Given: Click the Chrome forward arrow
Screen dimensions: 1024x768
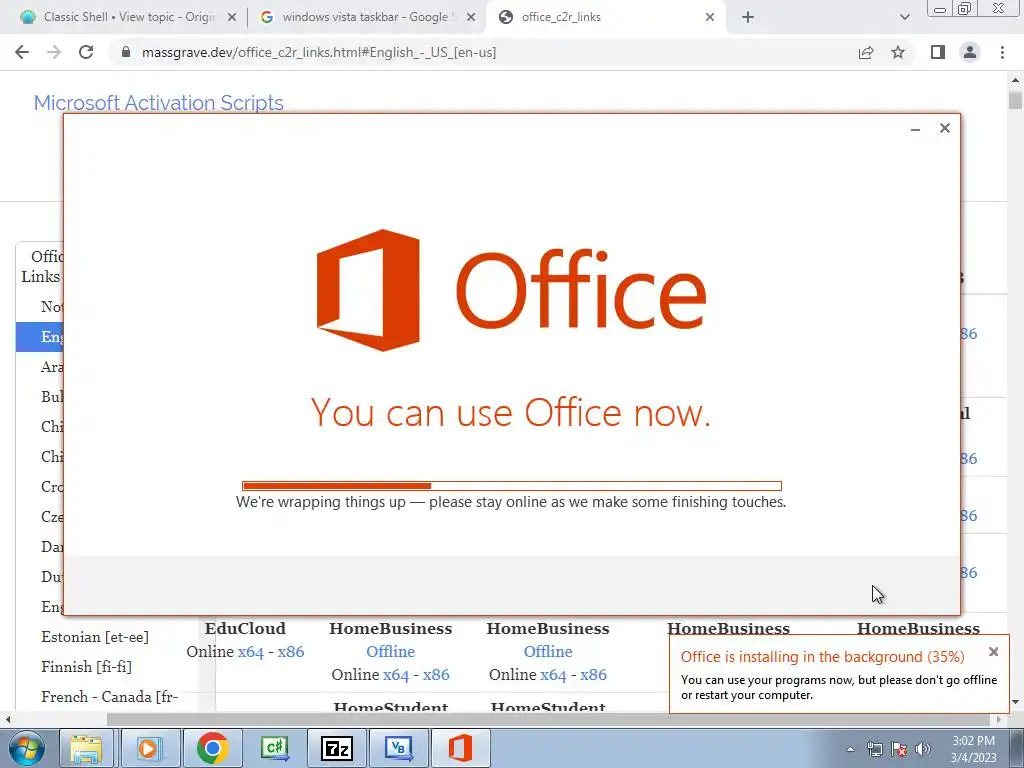Looking at the screenshot, I should click(x=54, y=52).
